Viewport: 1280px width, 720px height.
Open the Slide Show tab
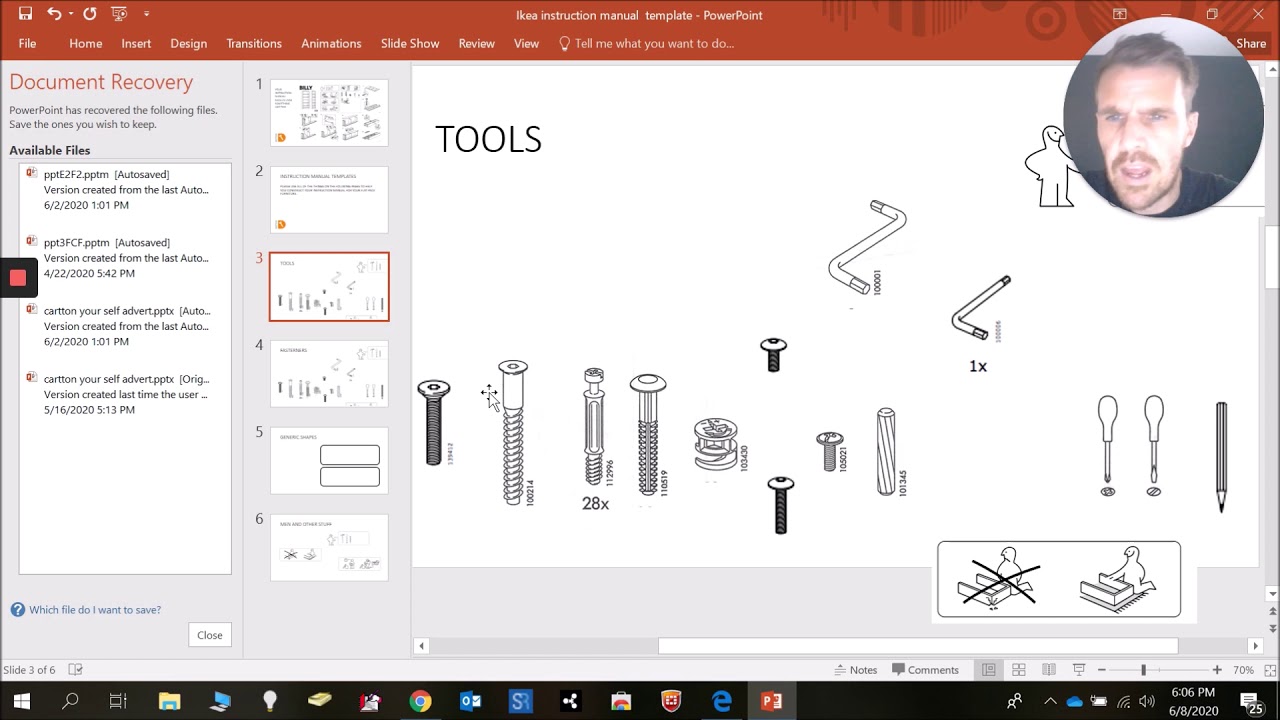coord(410,43)
